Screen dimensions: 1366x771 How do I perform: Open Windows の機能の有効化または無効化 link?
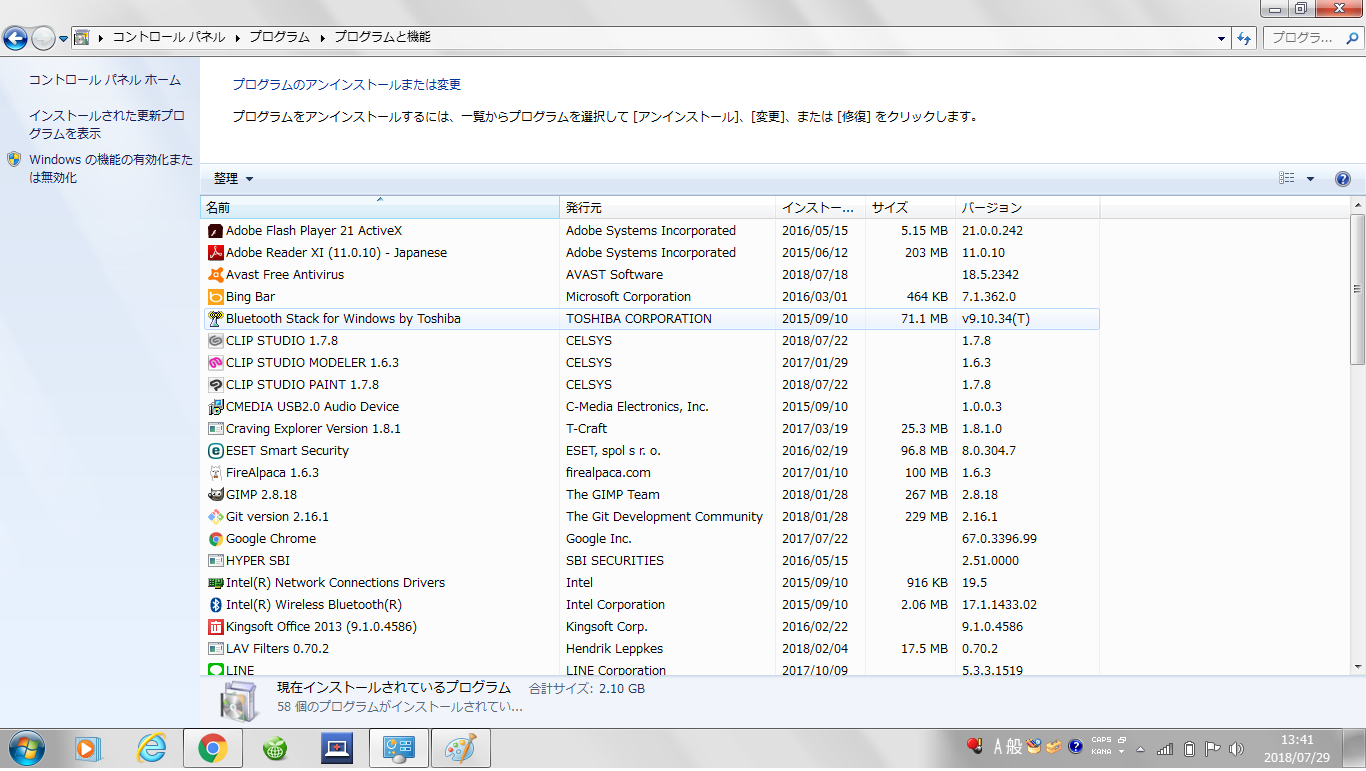click(x=110, y=169)
